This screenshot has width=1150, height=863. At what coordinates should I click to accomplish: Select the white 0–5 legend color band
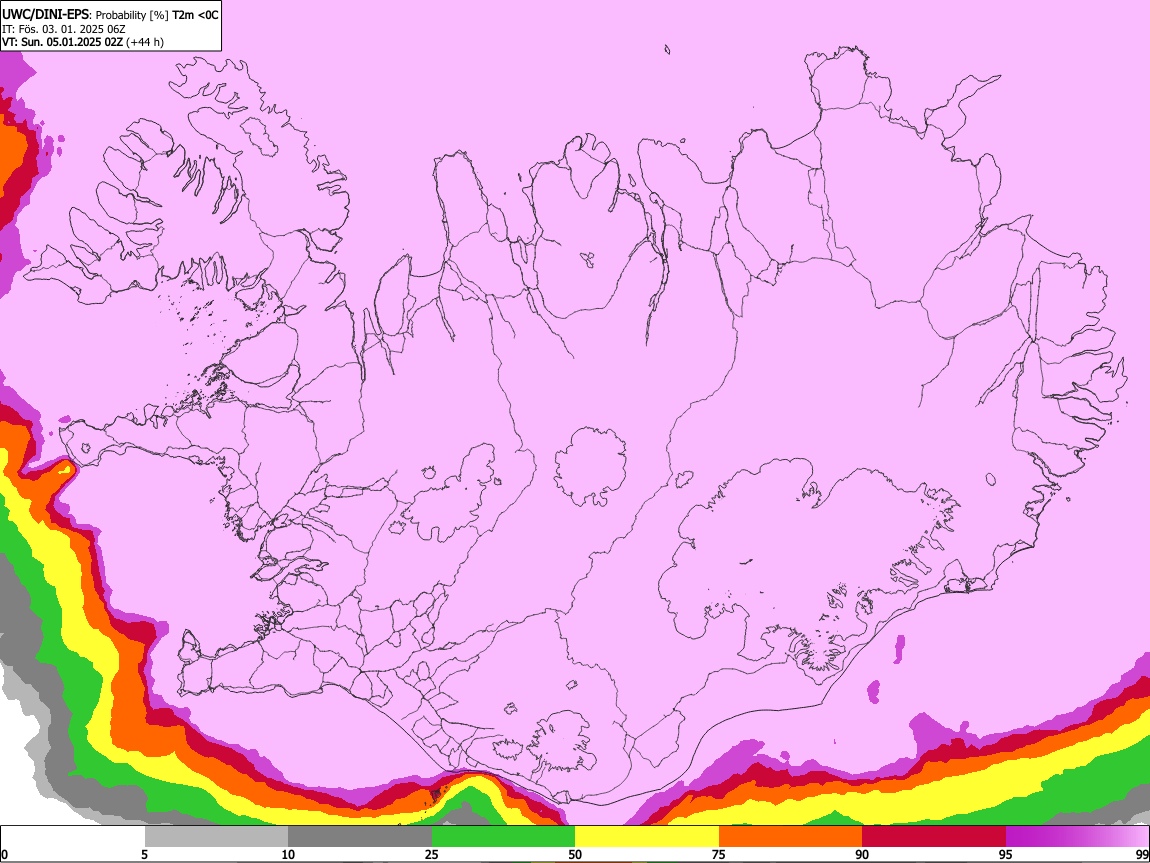pos(73,837)
